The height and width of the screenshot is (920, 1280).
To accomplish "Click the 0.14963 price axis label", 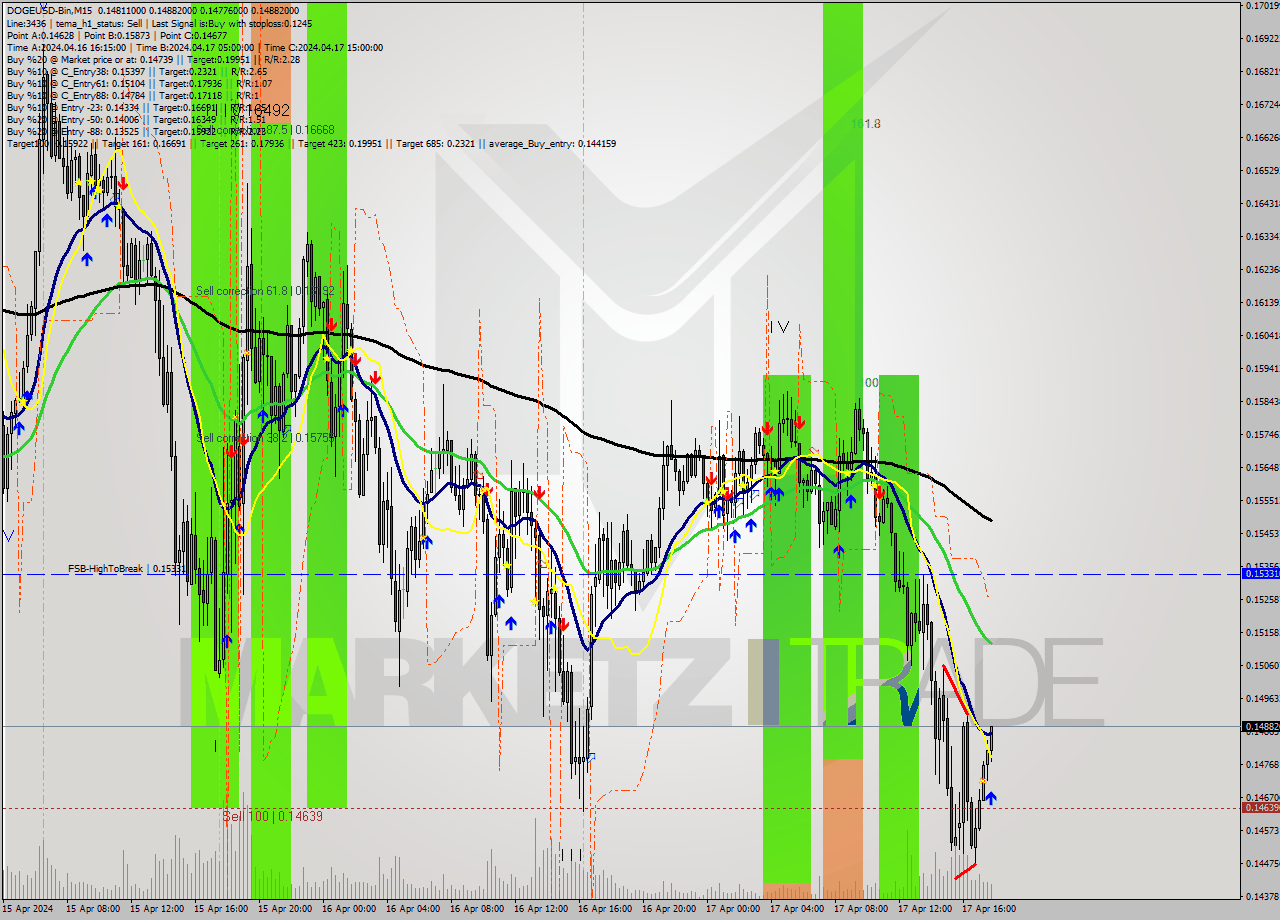I will click(1262, 698).
